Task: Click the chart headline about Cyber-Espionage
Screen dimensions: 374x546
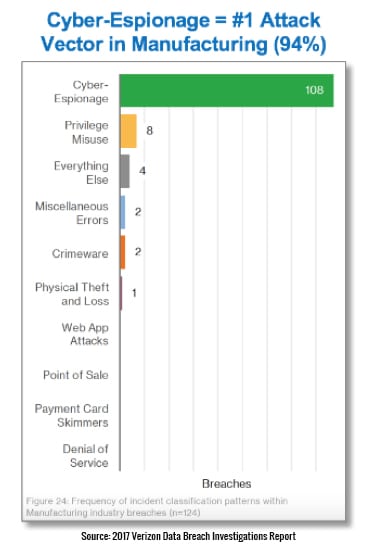Action: tap(184, 32)
